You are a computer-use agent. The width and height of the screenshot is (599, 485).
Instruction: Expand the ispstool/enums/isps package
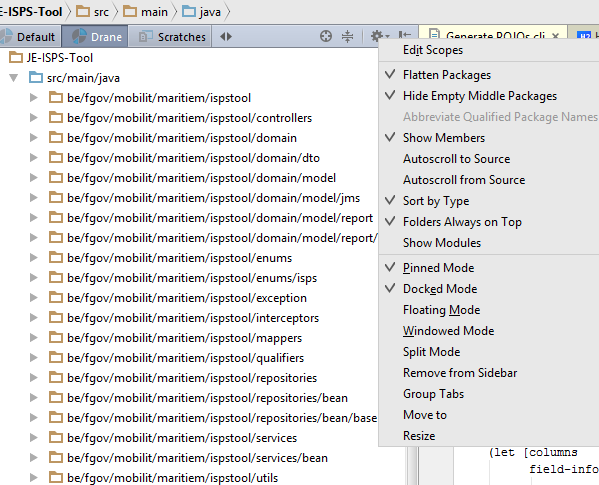(34, 278)
